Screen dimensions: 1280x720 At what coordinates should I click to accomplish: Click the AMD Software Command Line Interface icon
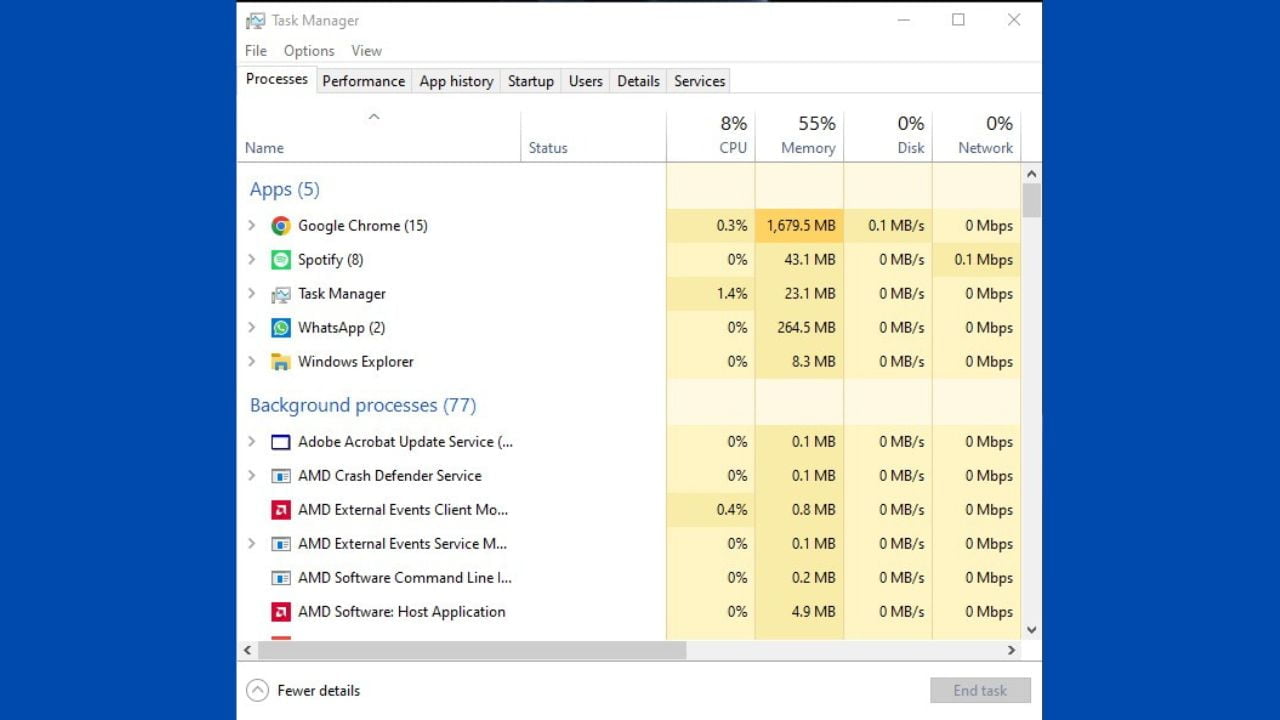(281, 578)
